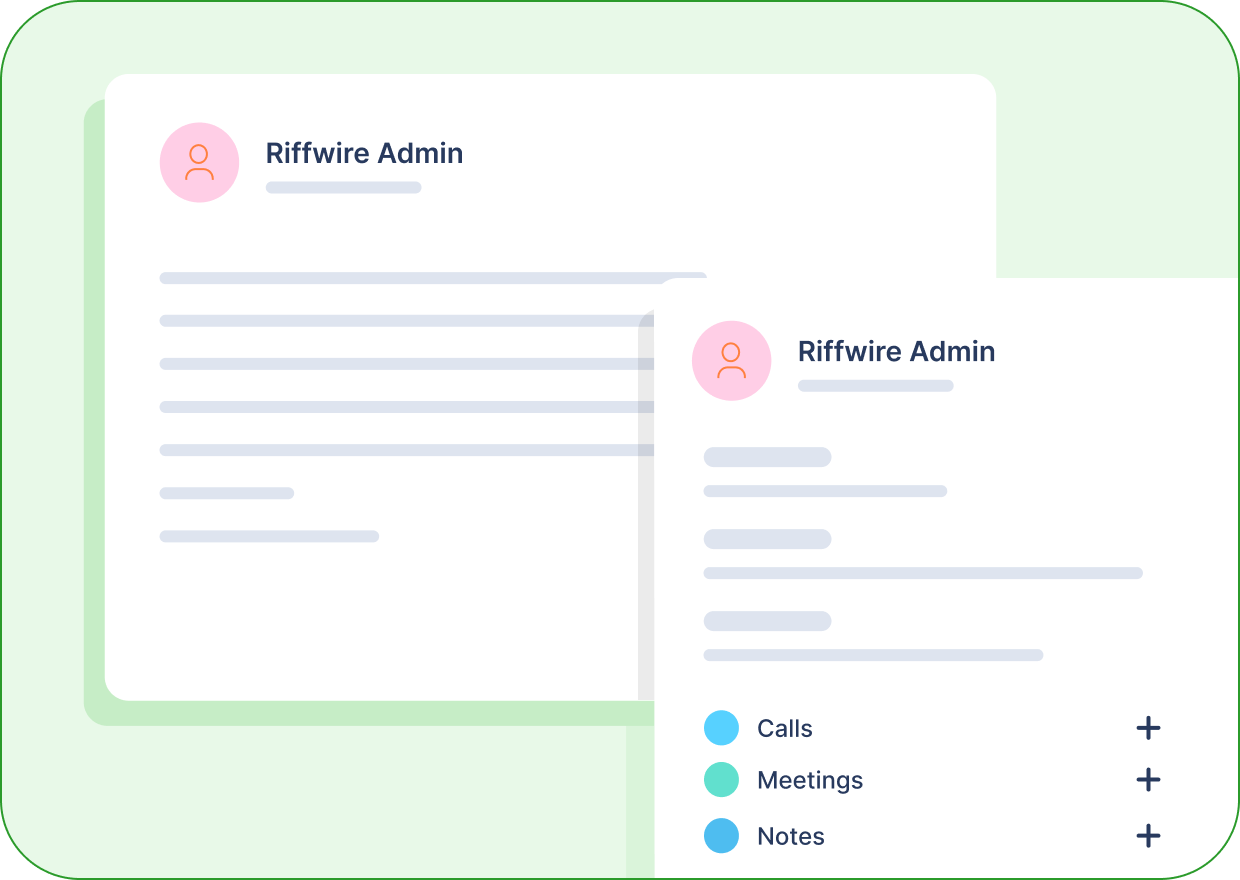This screenshot has height=880, width=1240.
Task: Click the pink avatar icon in back card
Action: [199, 162]
